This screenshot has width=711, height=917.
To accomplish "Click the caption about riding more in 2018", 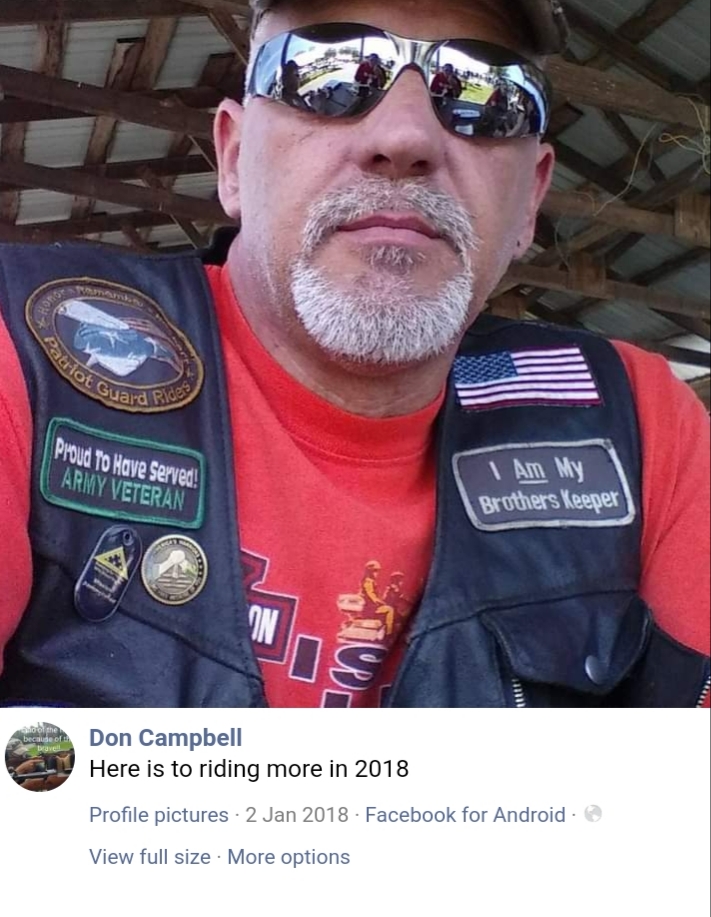I will pyautogui.click(x=248, y=768).
